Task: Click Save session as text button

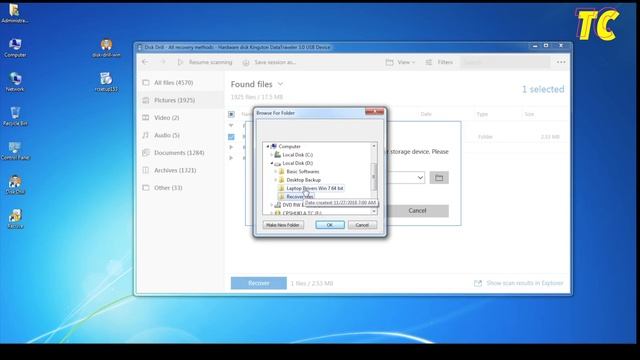Action: coord(275,62)
